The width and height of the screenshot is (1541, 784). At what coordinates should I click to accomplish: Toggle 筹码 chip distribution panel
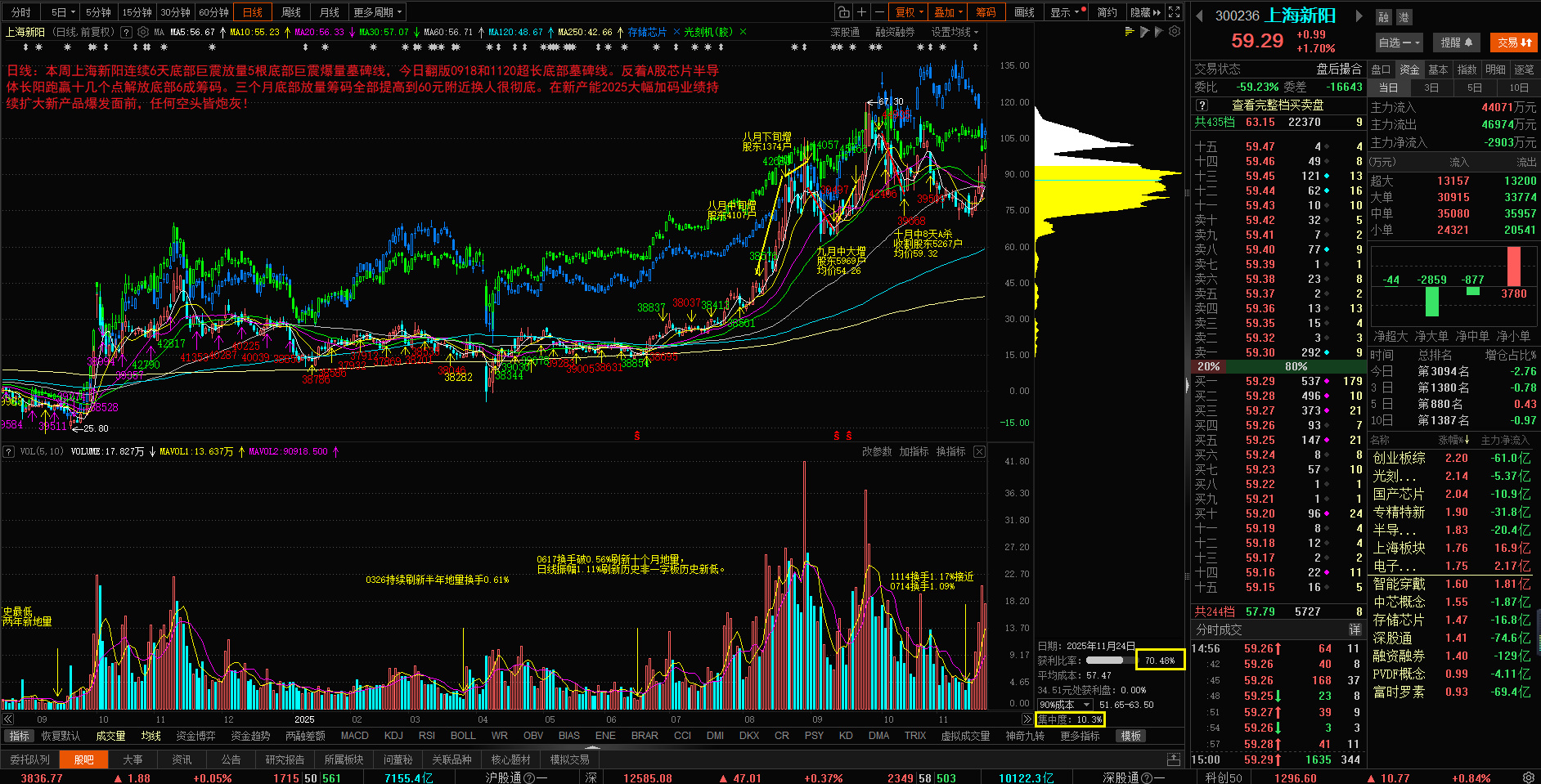point(986,12)
